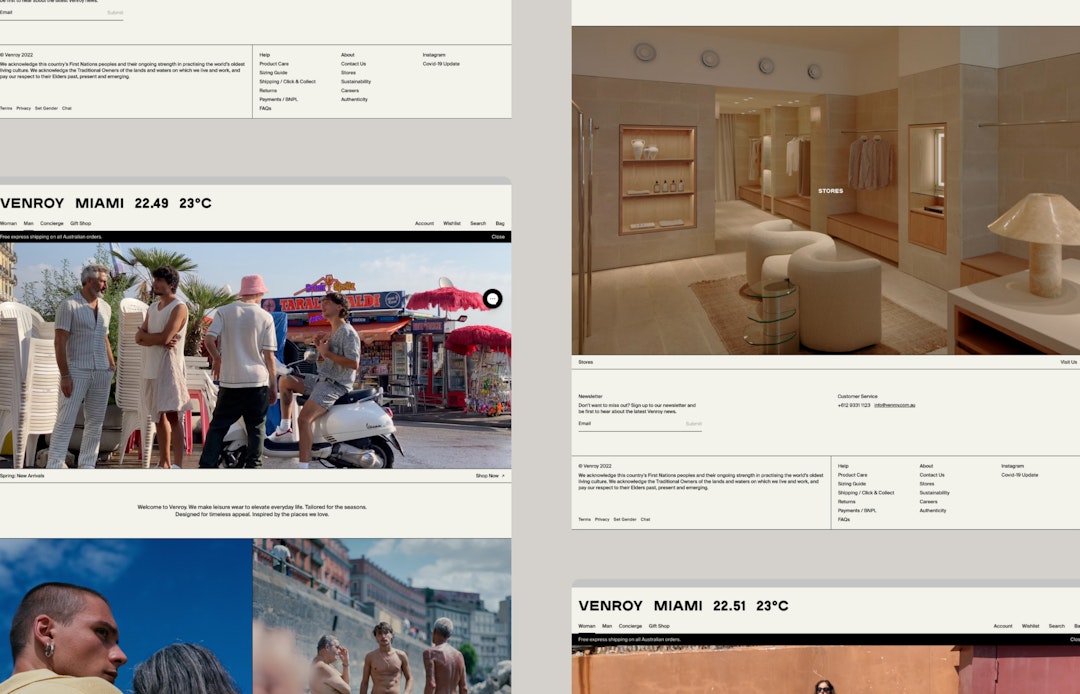Go to Gift Shop on the 22.51 page

click(x=659, y=626)
